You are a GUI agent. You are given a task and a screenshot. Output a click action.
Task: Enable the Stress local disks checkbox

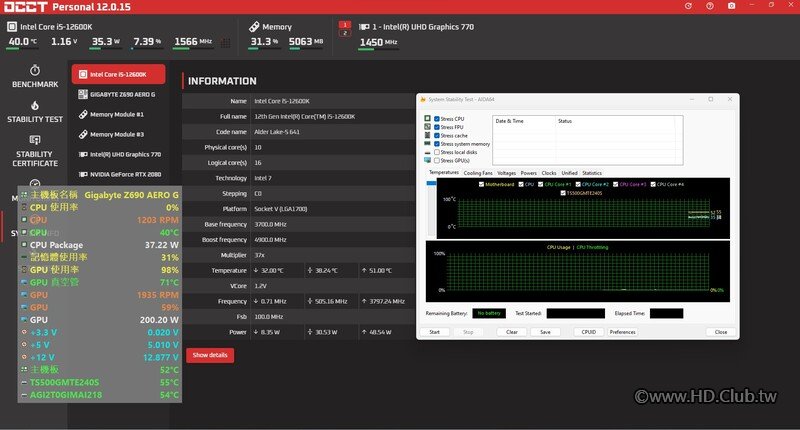pos(437,152)
